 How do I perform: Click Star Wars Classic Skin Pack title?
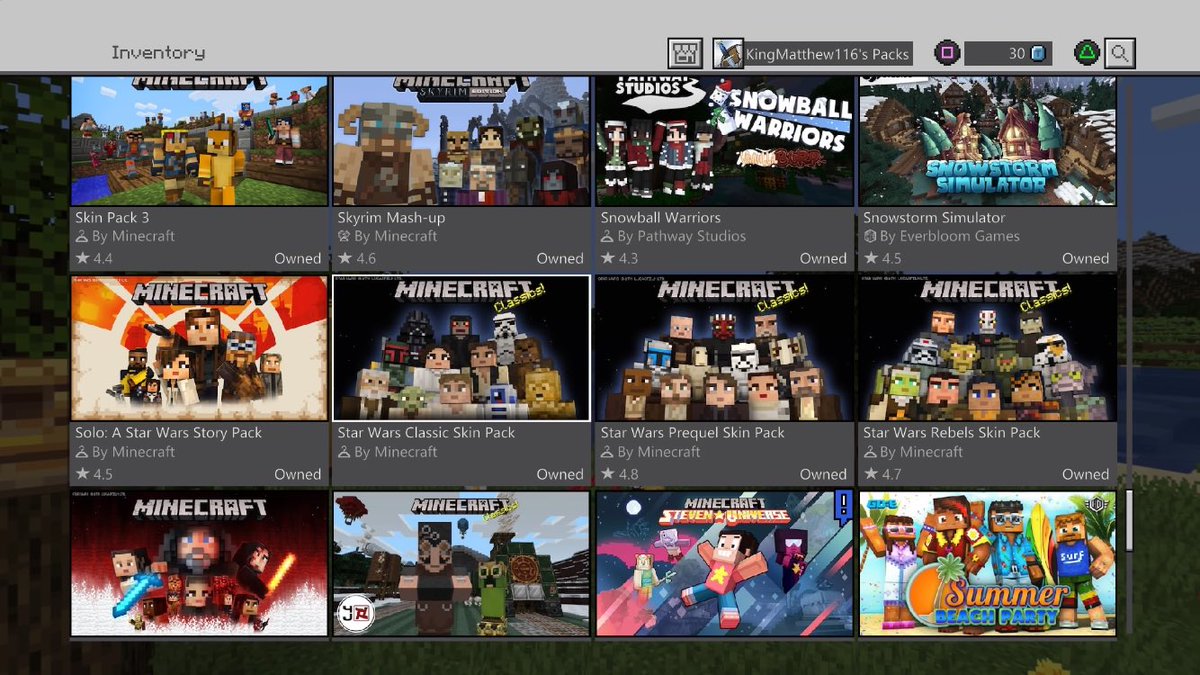pos(427,433)
